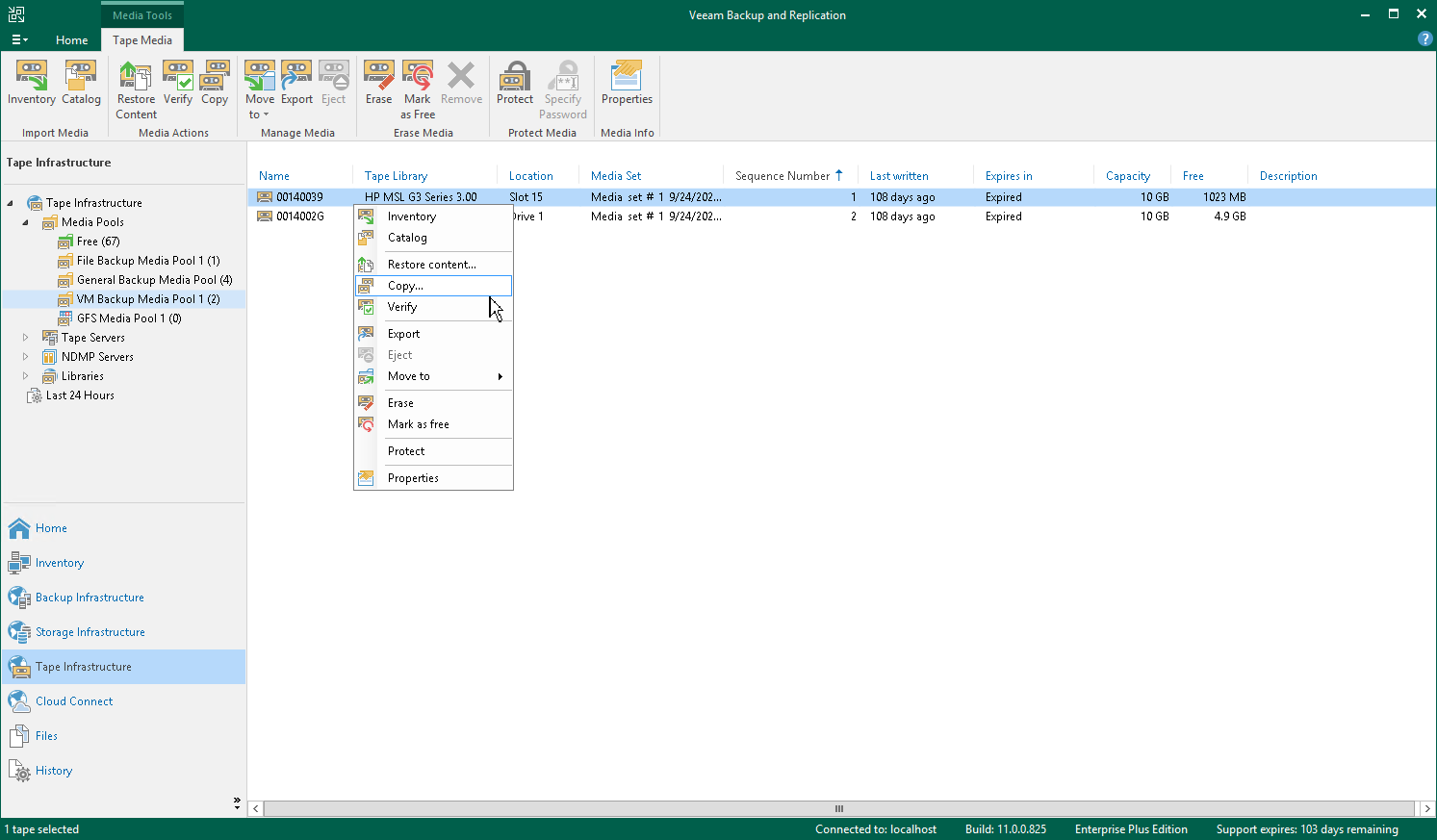The width and height of the screenshot is (1437, 840).
Task: Choose Erase from context menu
Action: pos(433,403)
